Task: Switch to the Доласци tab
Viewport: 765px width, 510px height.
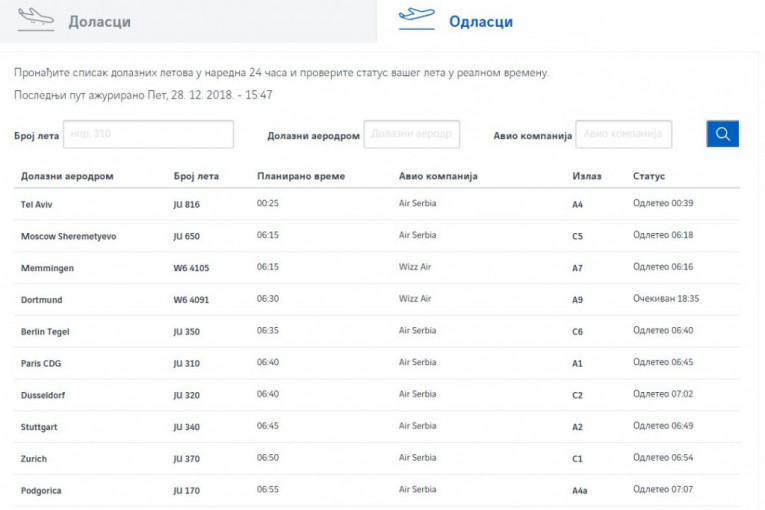Action: [99, 21]
